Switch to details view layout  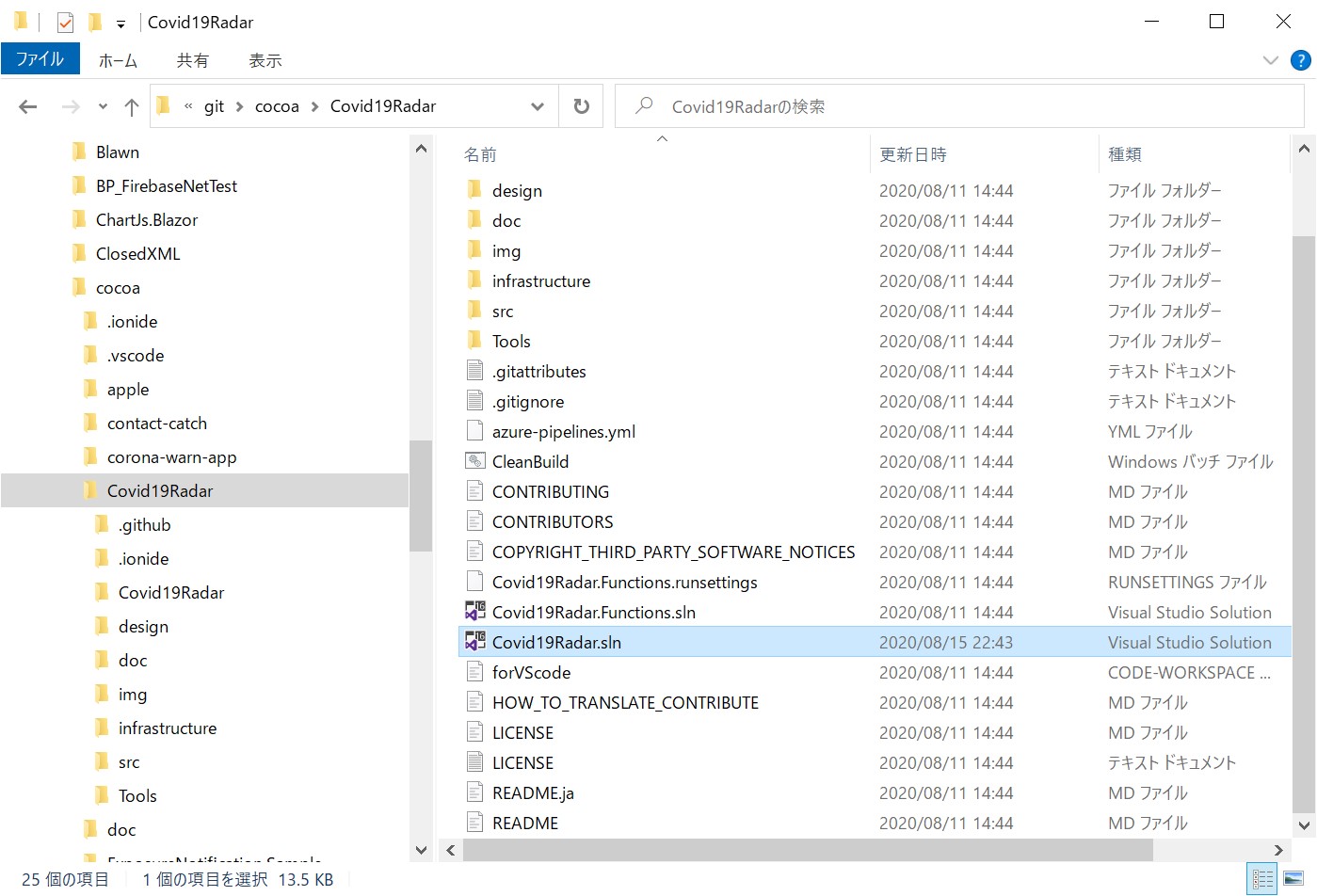pyautogui.click(x=1262, y=879)
